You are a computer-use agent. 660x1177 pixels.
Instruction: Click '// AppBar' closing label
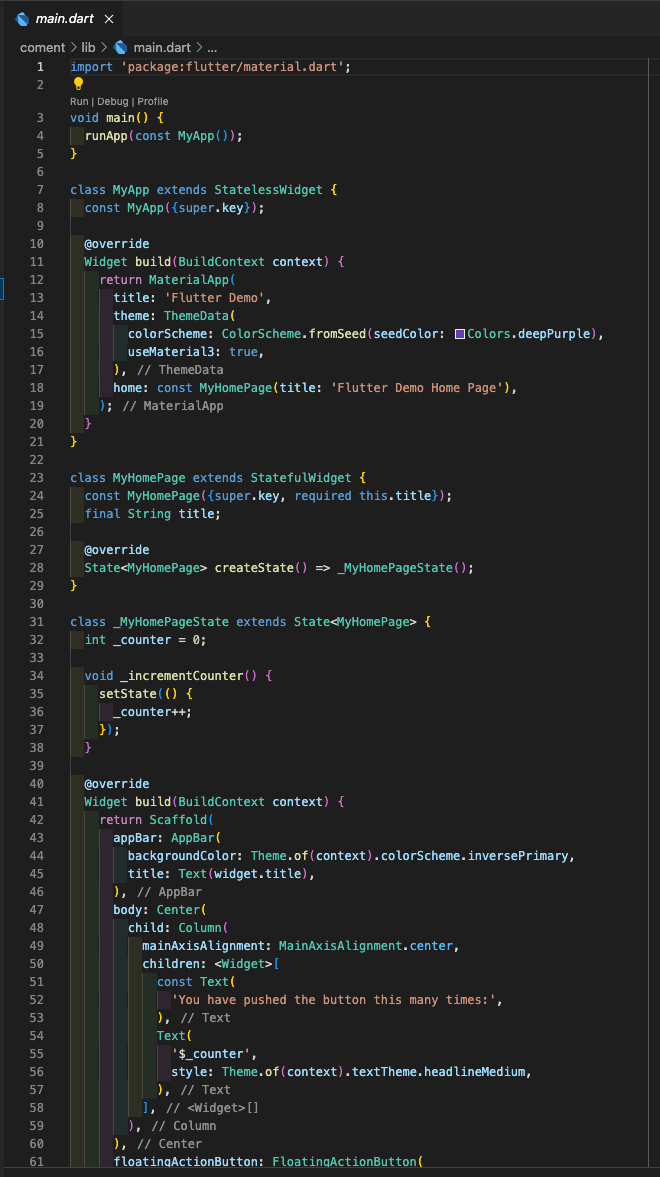169,893
